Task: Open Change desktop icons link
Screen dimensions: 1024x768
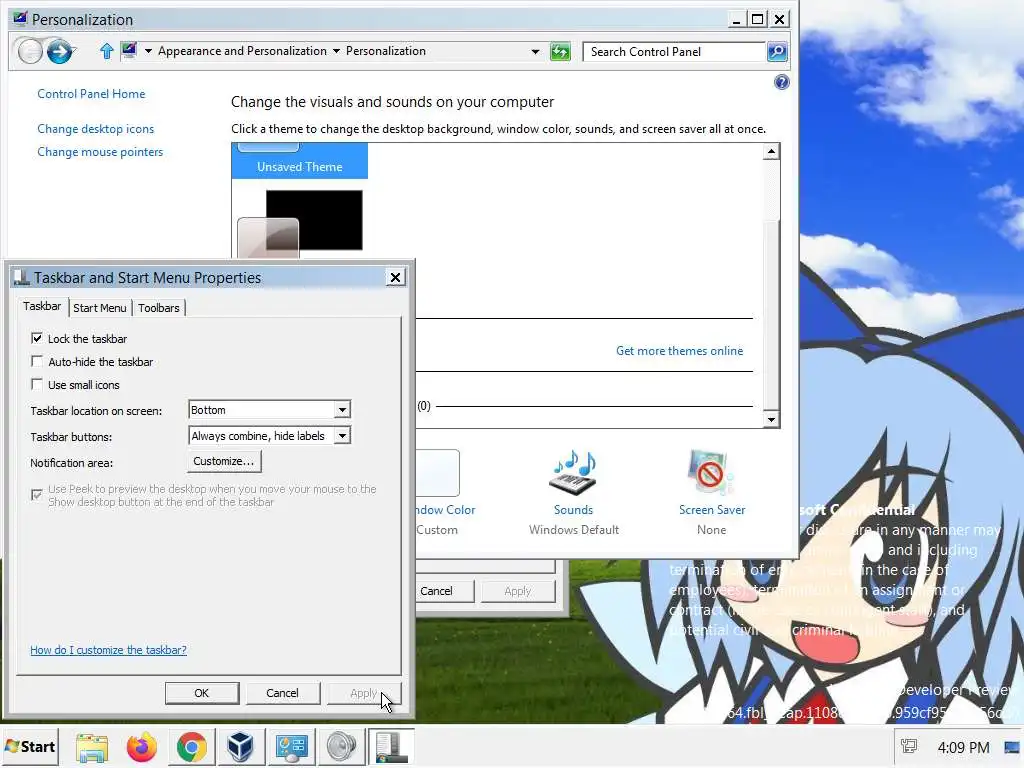Action: 96,129
